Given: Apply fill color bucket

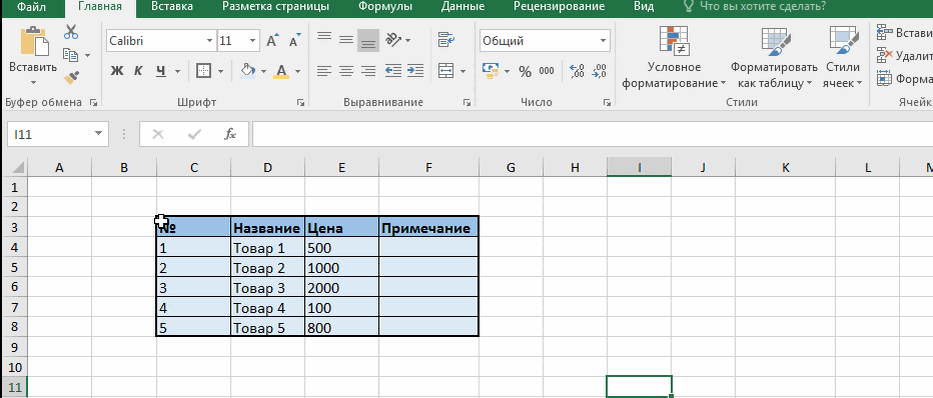Looking at the screenshot, I should tap(248, 71).
